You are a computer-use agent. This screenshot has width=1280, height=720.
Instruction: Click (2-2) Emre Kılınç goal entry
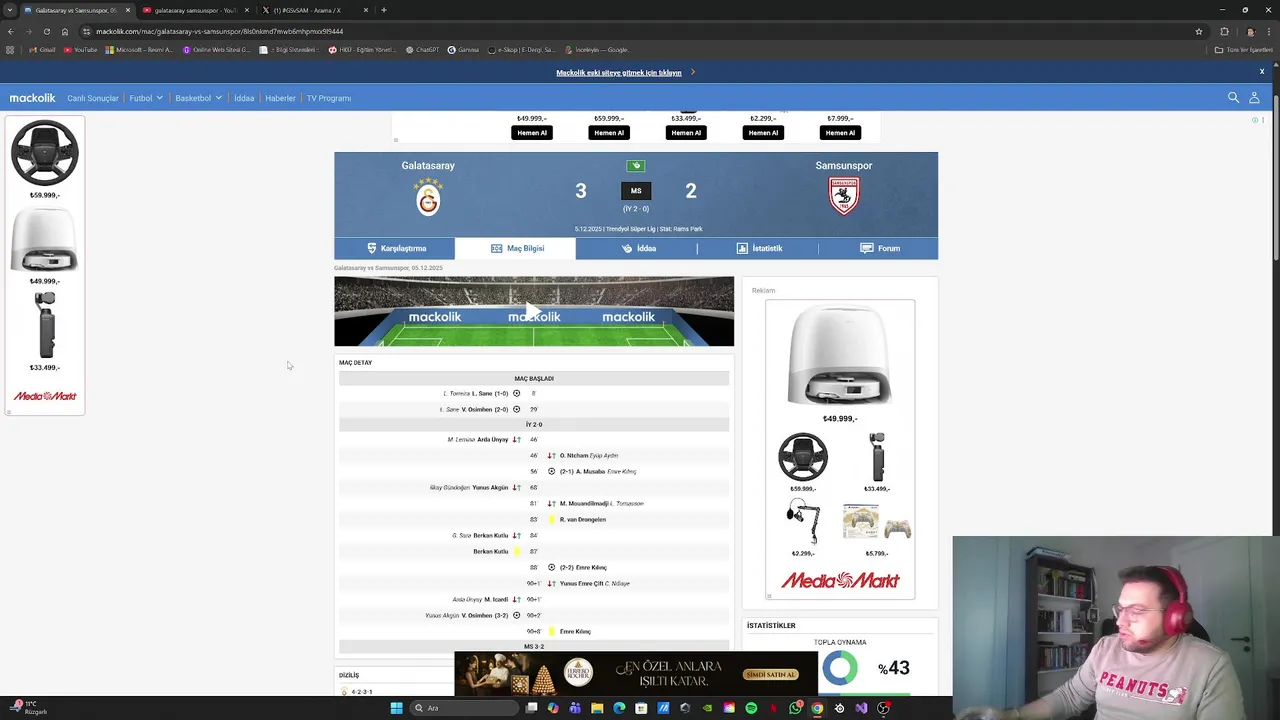[x=583, y=567]
